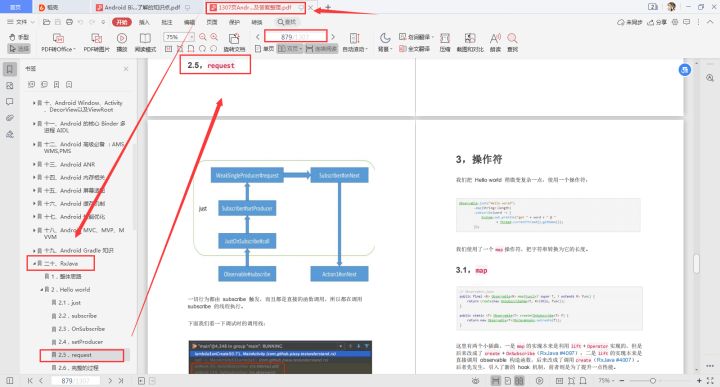Expand the 十三、Android ANR bookmark
The width and height of the screenshot is (720, 387).
click(x=34, y=164)
